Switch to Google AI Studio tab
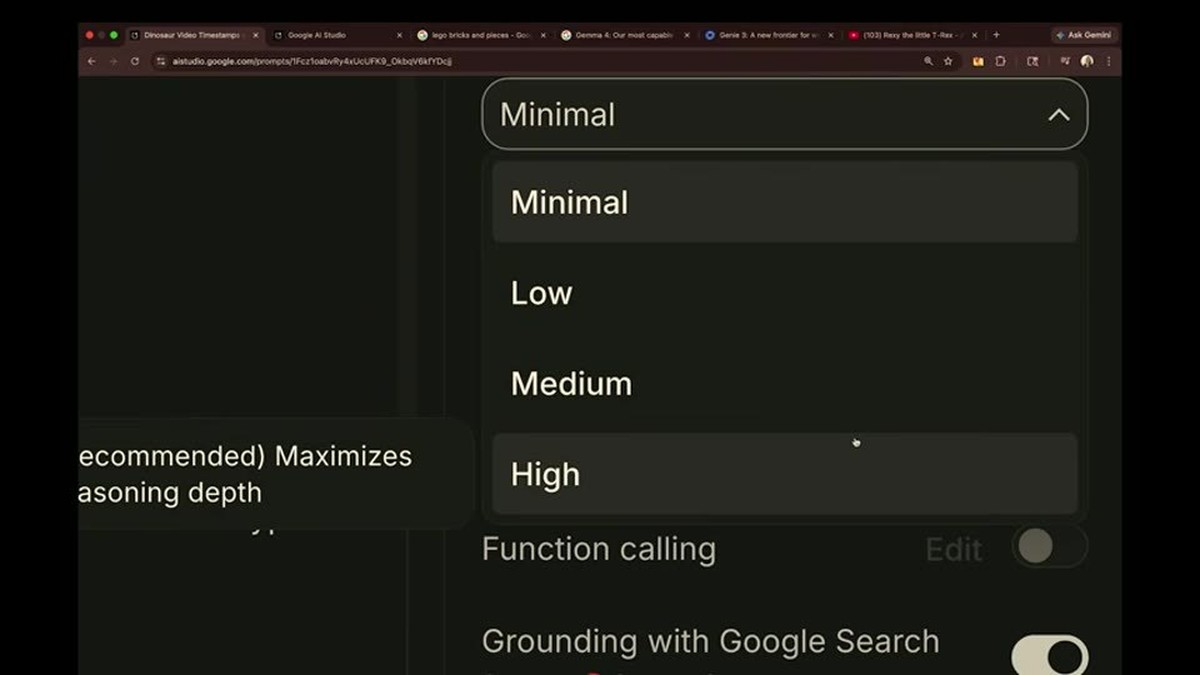Image resolution: width=1200 pixels, height=675 pixels. (x=337, y=35)
